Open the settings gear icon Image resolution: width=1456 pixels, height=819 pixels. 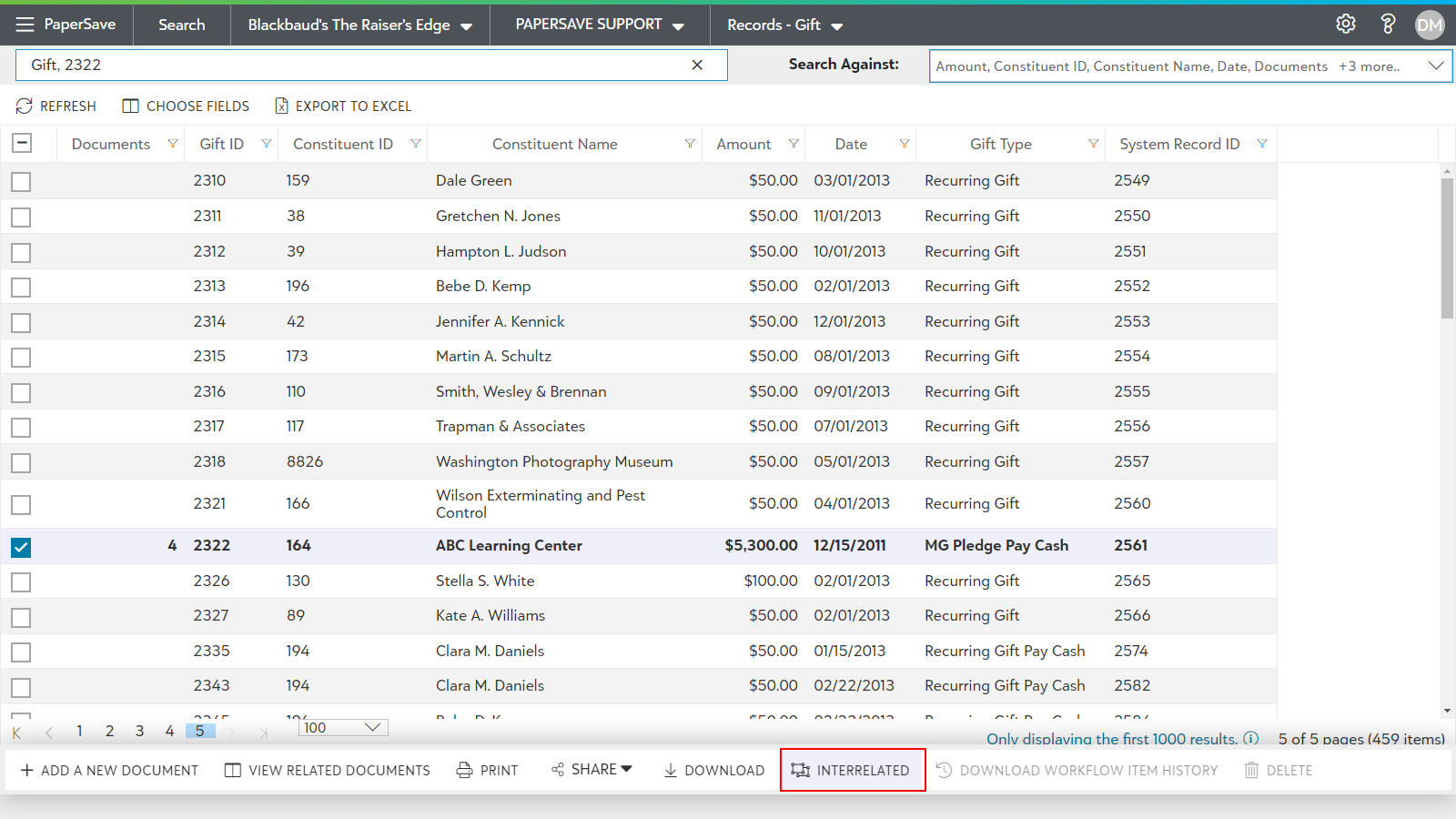[x=1345, y=25]
